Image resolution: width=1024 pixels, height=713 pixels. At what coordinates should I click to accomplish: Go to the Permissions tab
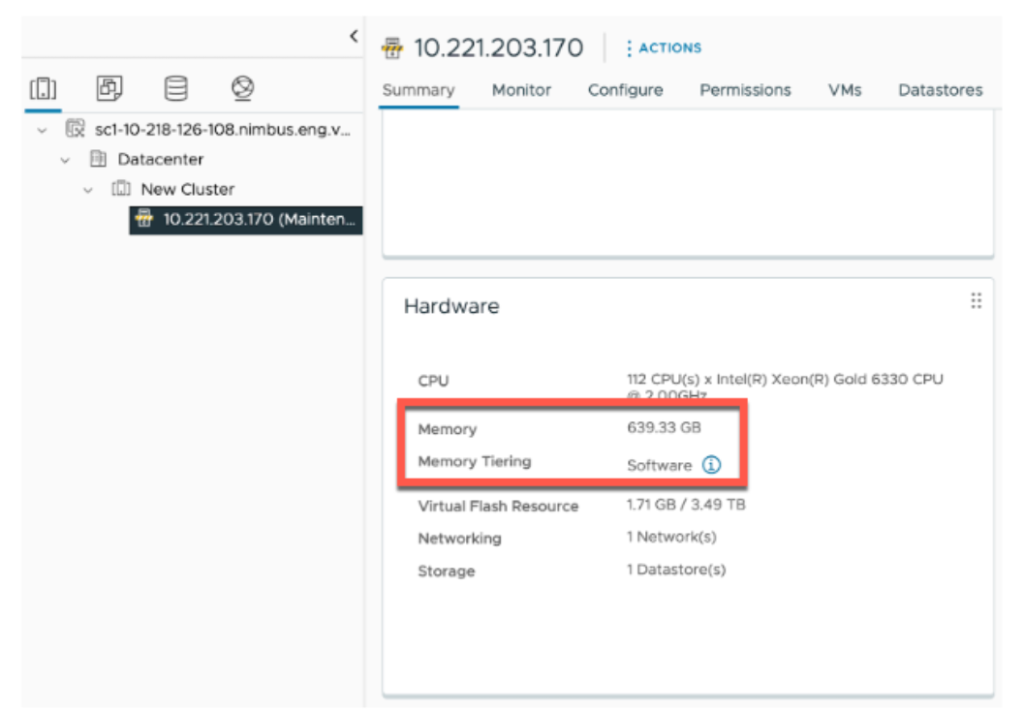(745, 90)
